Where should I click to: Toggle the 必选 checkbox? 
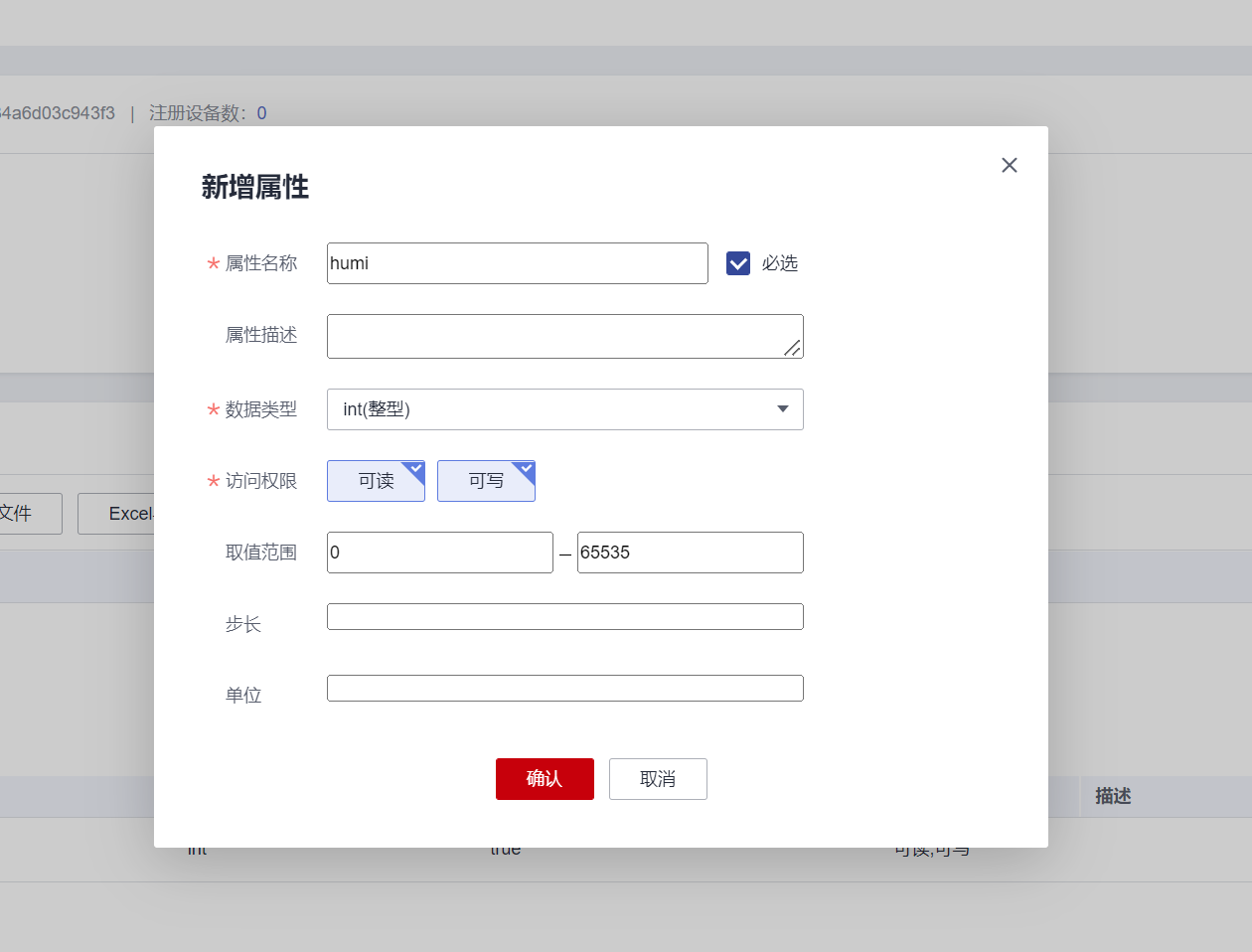tap(738, 263)
